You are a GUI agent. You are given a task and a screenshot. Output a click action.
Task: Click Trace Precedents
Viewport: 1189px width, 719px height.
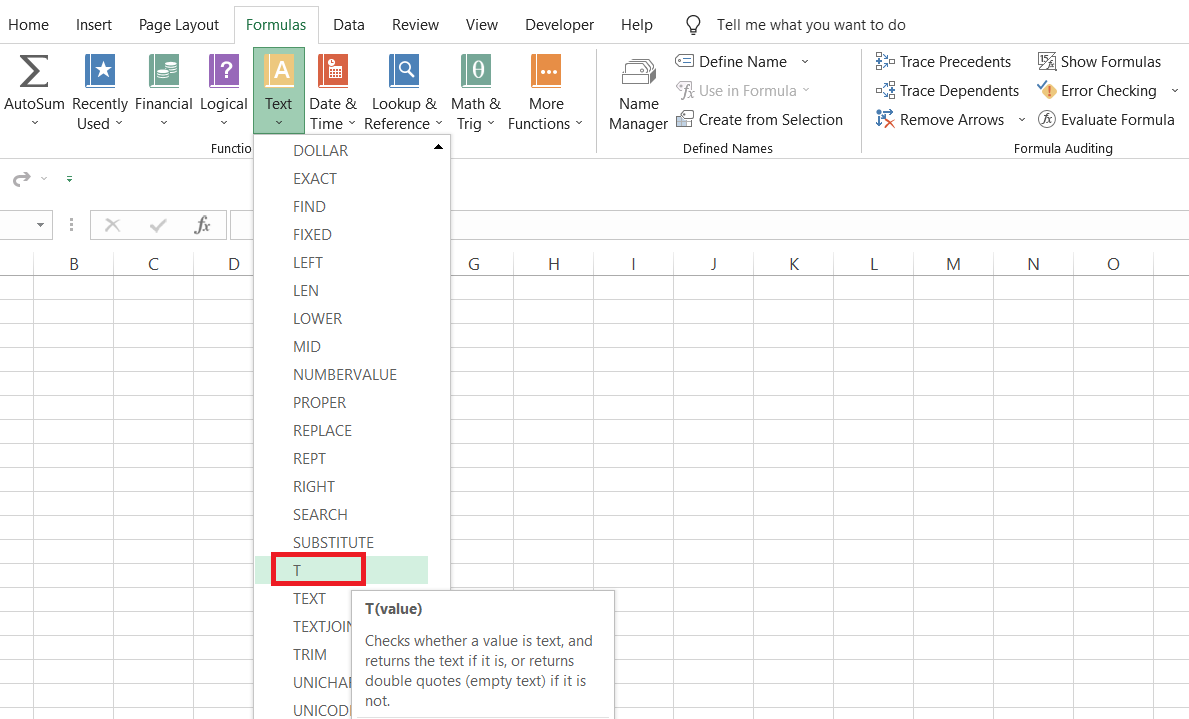point(943,62)
